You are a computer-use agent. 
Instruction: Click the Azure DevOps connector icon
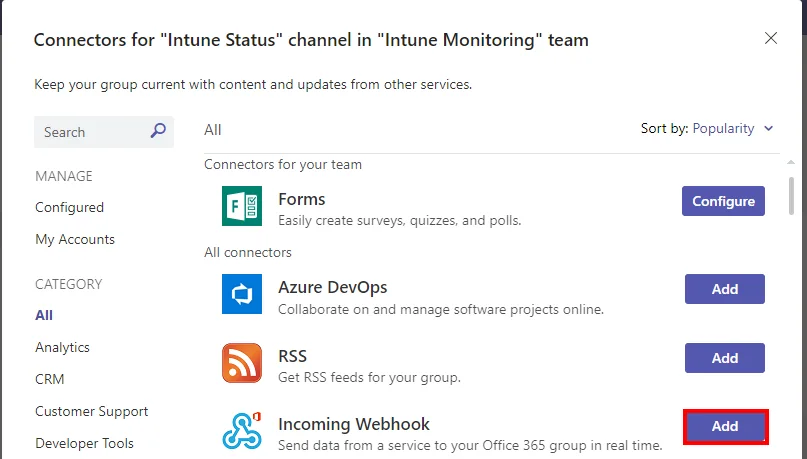pyautogui.click(x=242, y=294)
